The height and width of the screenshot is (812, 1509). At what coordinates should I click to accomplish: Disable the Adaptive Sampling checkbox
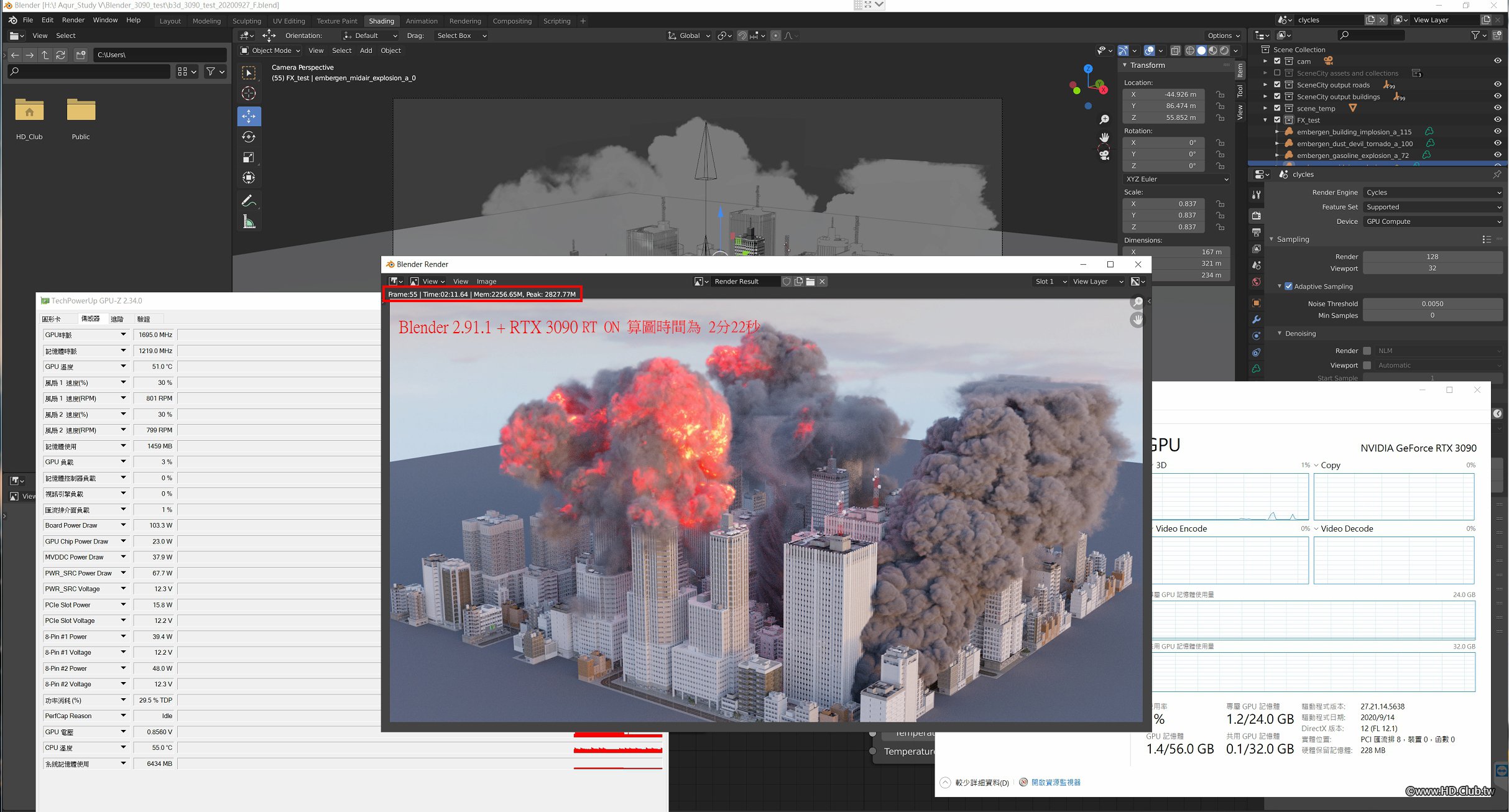click(x=1288, y=287)
